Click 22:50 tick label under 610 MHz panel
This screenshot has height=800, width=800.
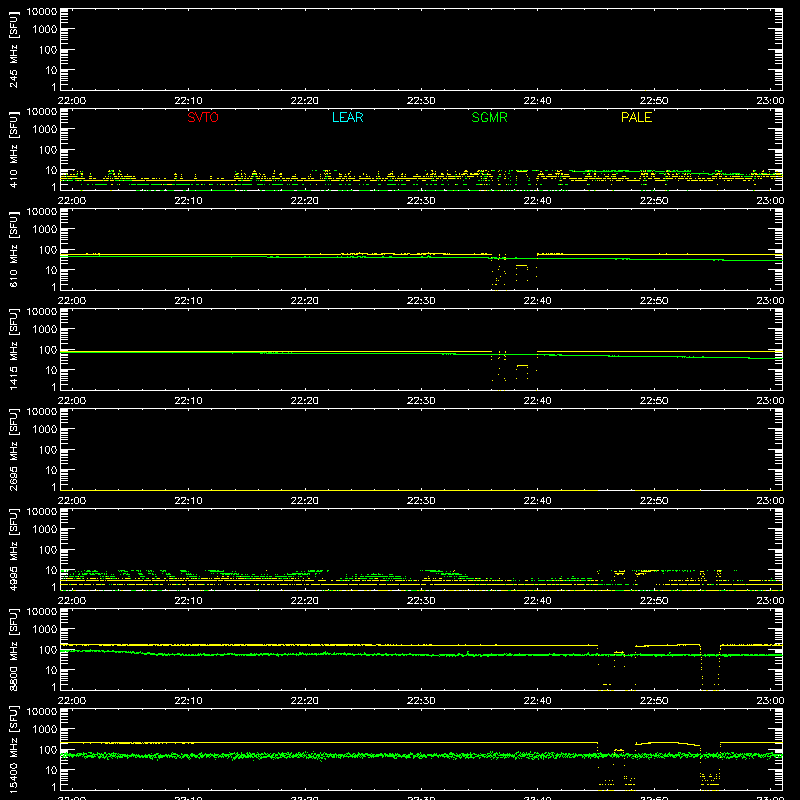pos(654,301)
